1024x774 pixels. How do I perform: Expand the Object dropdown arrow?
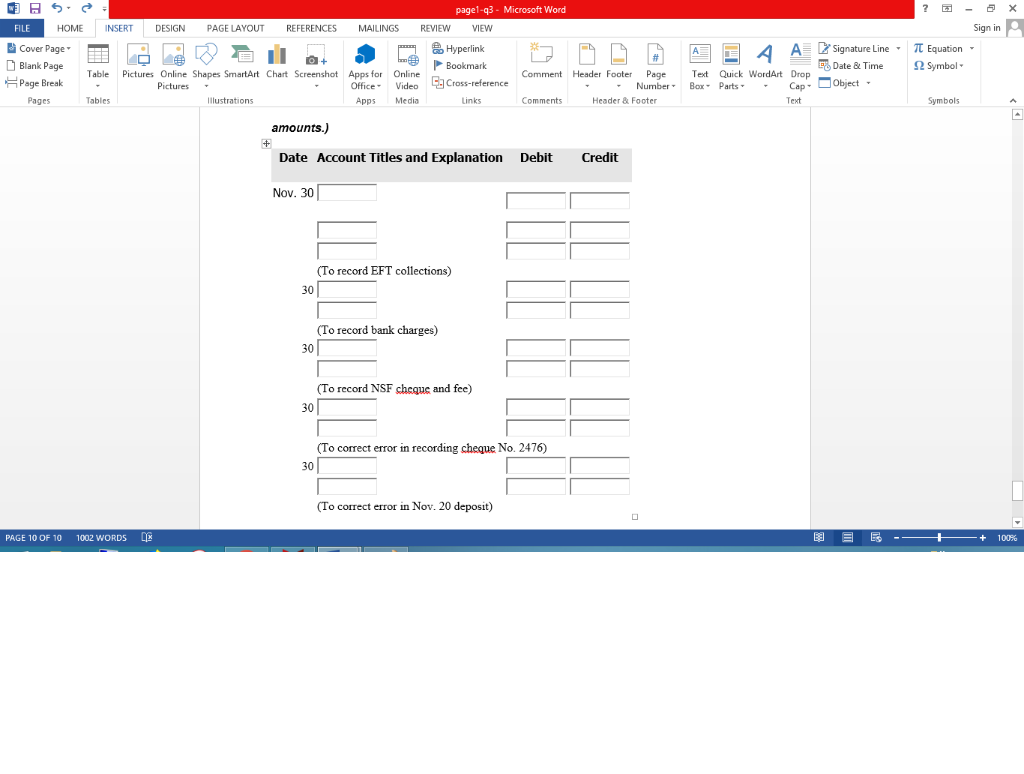pyautogui.click(x=868, y=83)
